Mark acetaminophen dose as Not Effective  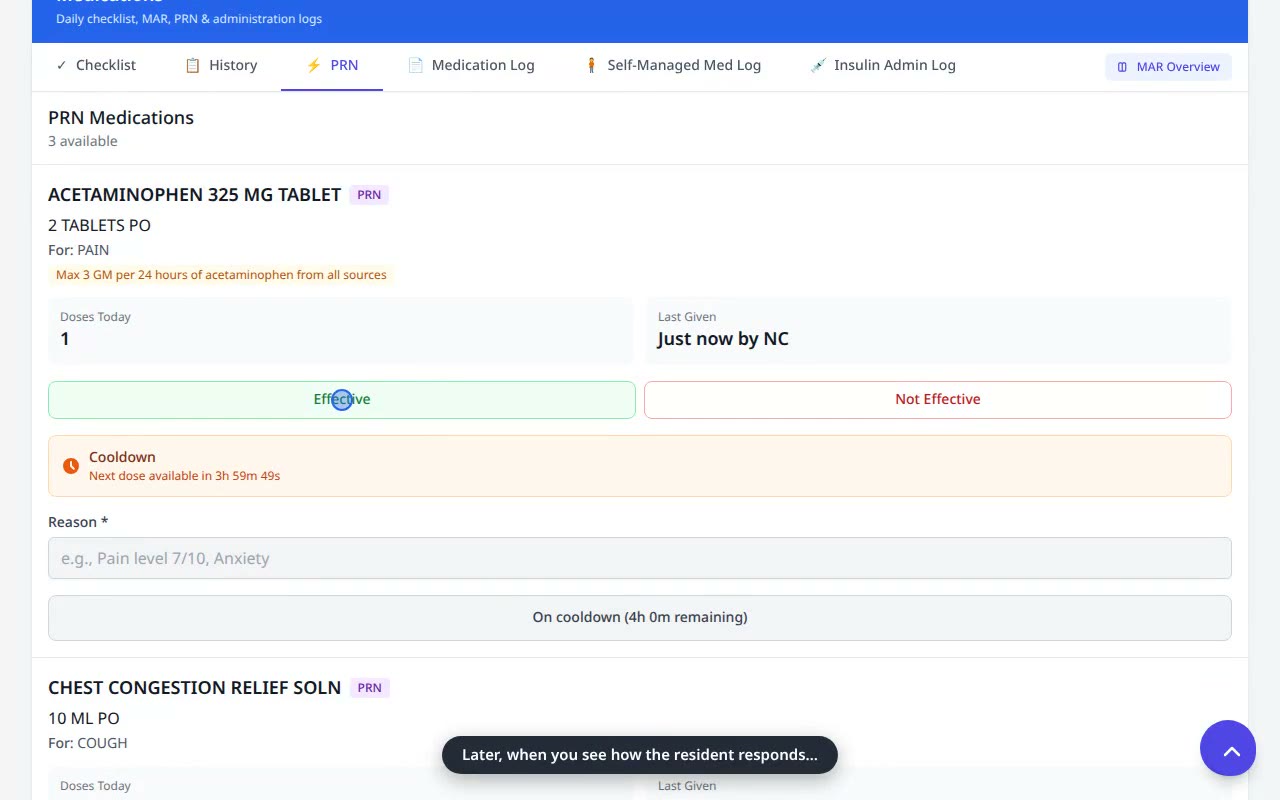[x=937, y=399]
